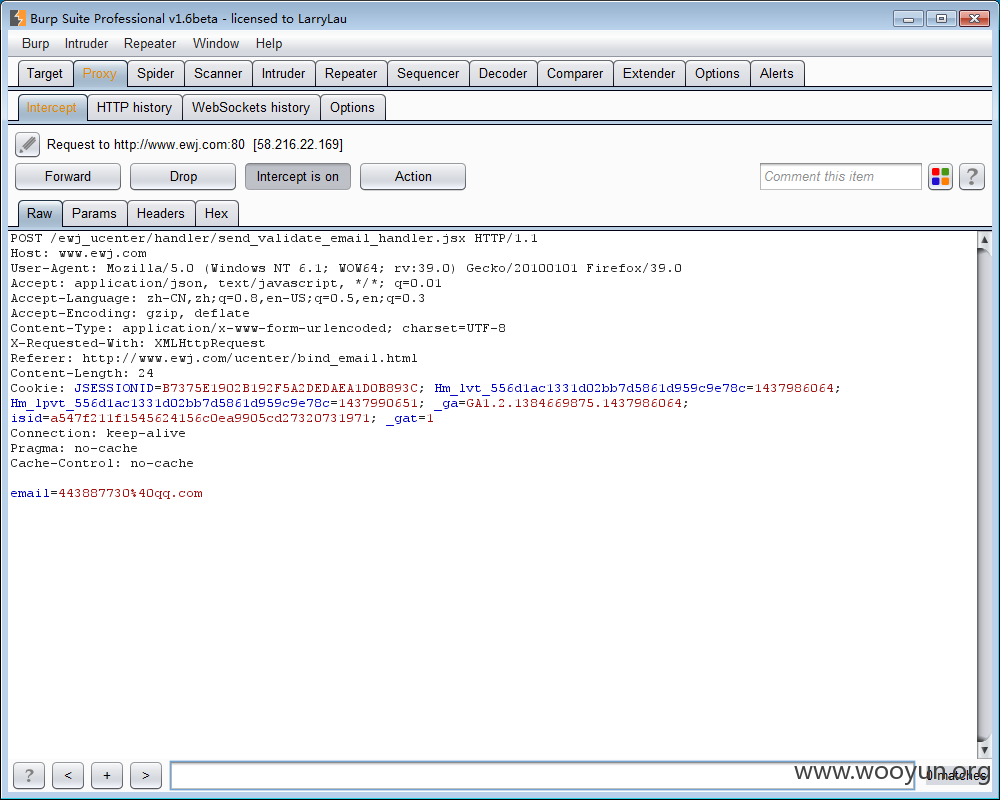Click the 'Host: www.ewj.com' header line
Viewport: 1000px width, 800px height.
[x=78, y=253]
